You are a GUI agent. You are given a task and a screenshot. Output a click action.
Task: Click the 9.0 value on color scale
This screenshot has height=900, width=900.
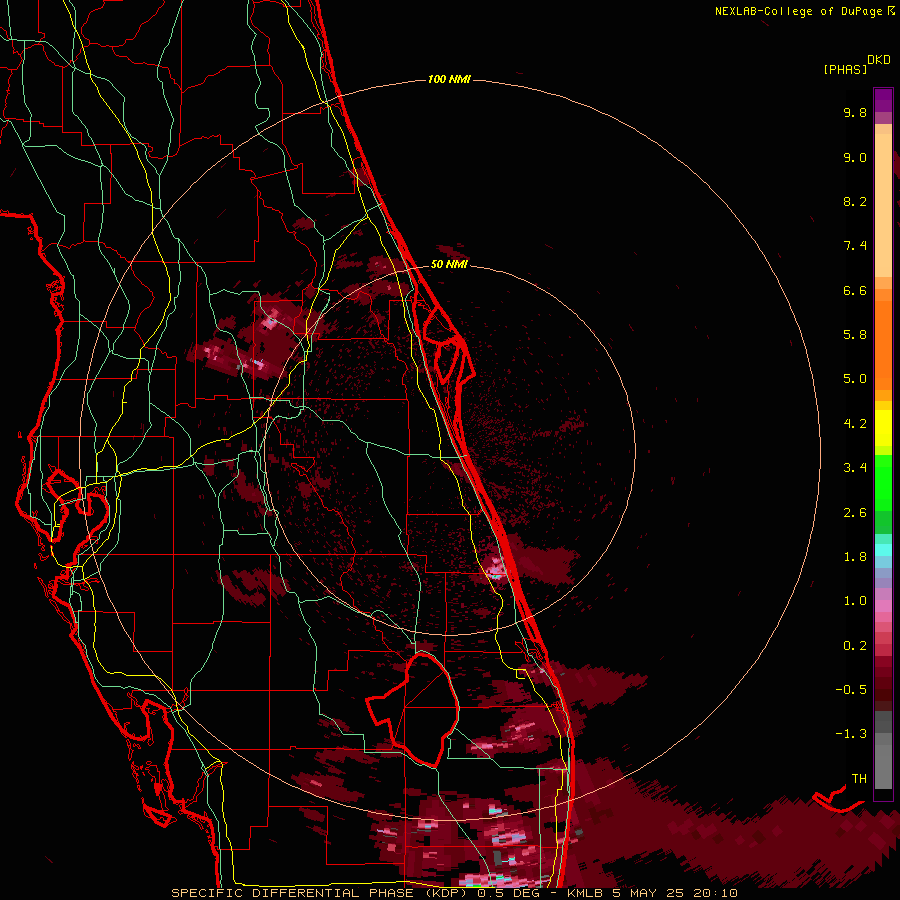[855, 157]
